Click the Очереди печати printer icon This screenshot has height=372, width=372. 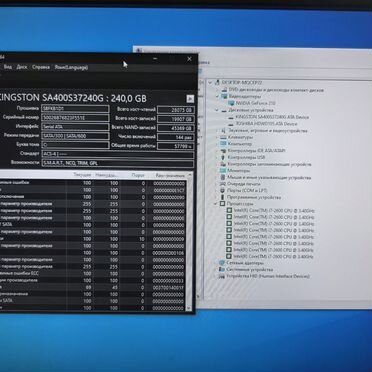[223, 184]
